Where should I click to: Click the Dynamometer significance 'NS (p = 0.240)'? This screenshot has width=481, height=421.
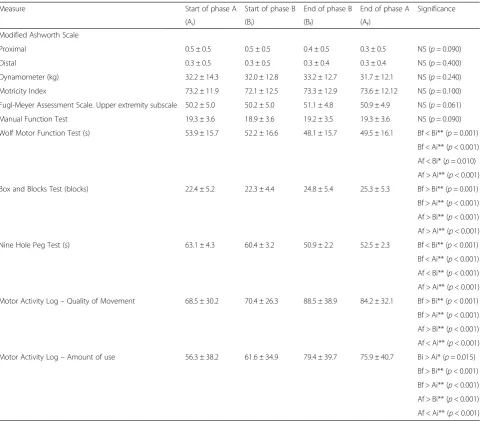(439, 77)
